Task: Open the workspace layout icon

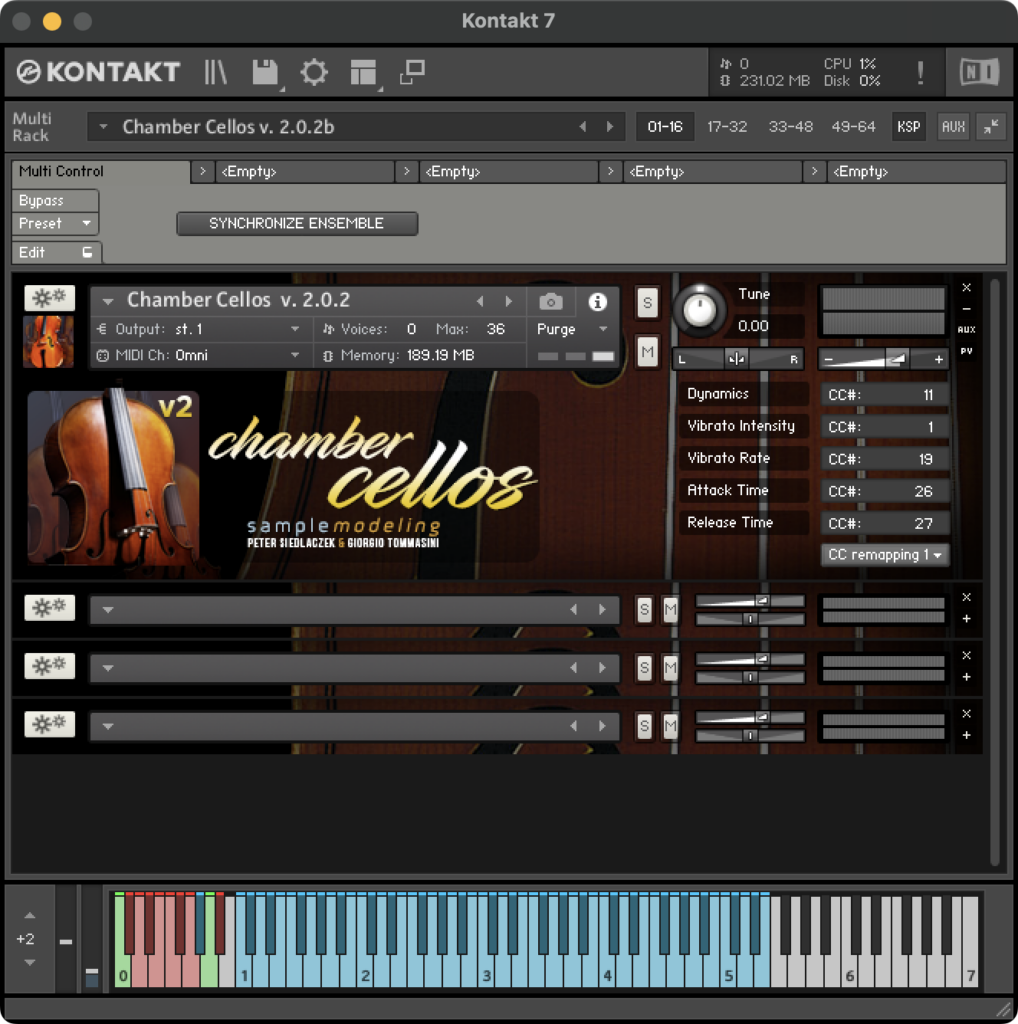Action: pyautogui.click(x=363, y=72)
